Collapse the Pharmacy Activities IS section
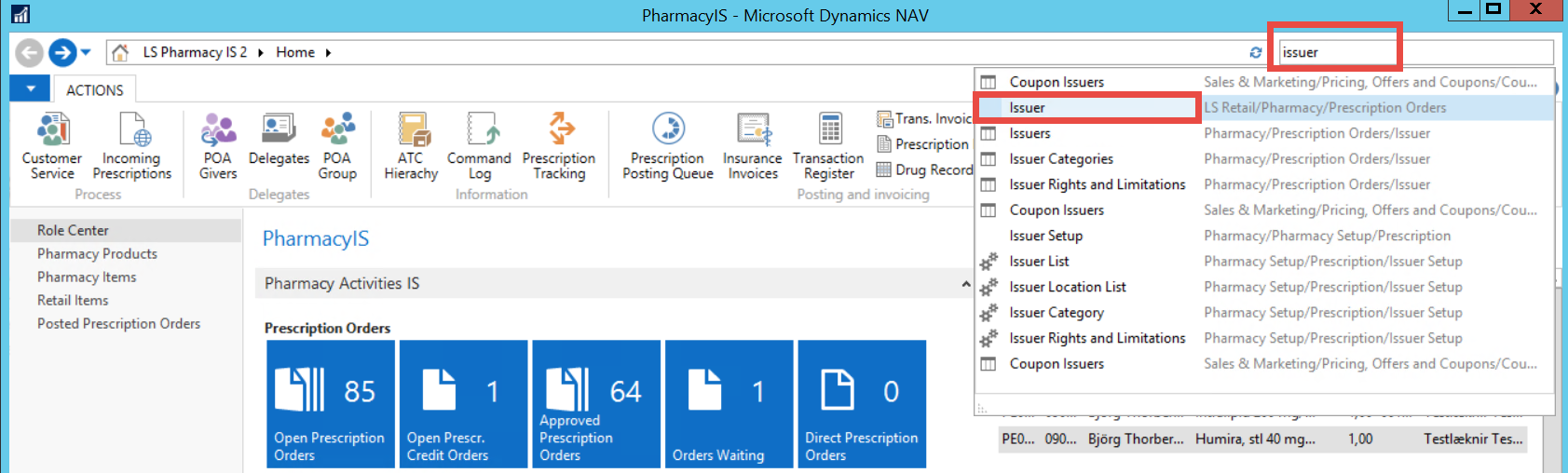The height and width of the screenshot is (473, 1568). coord(966,284)
